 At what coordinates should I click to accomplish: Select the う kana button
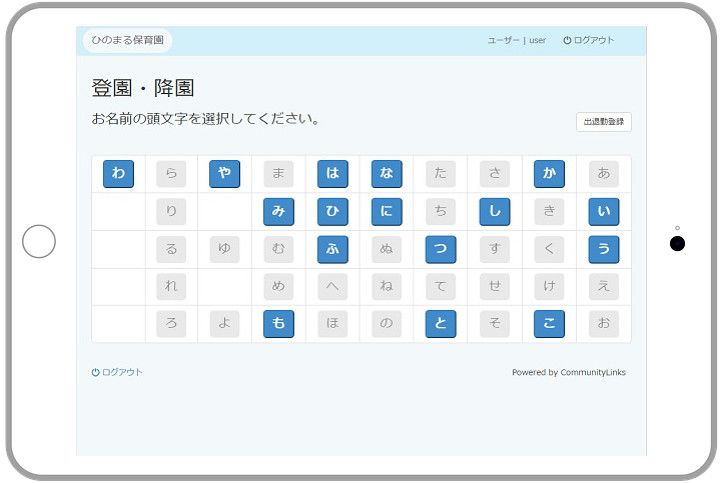click(x=604, y=249)
